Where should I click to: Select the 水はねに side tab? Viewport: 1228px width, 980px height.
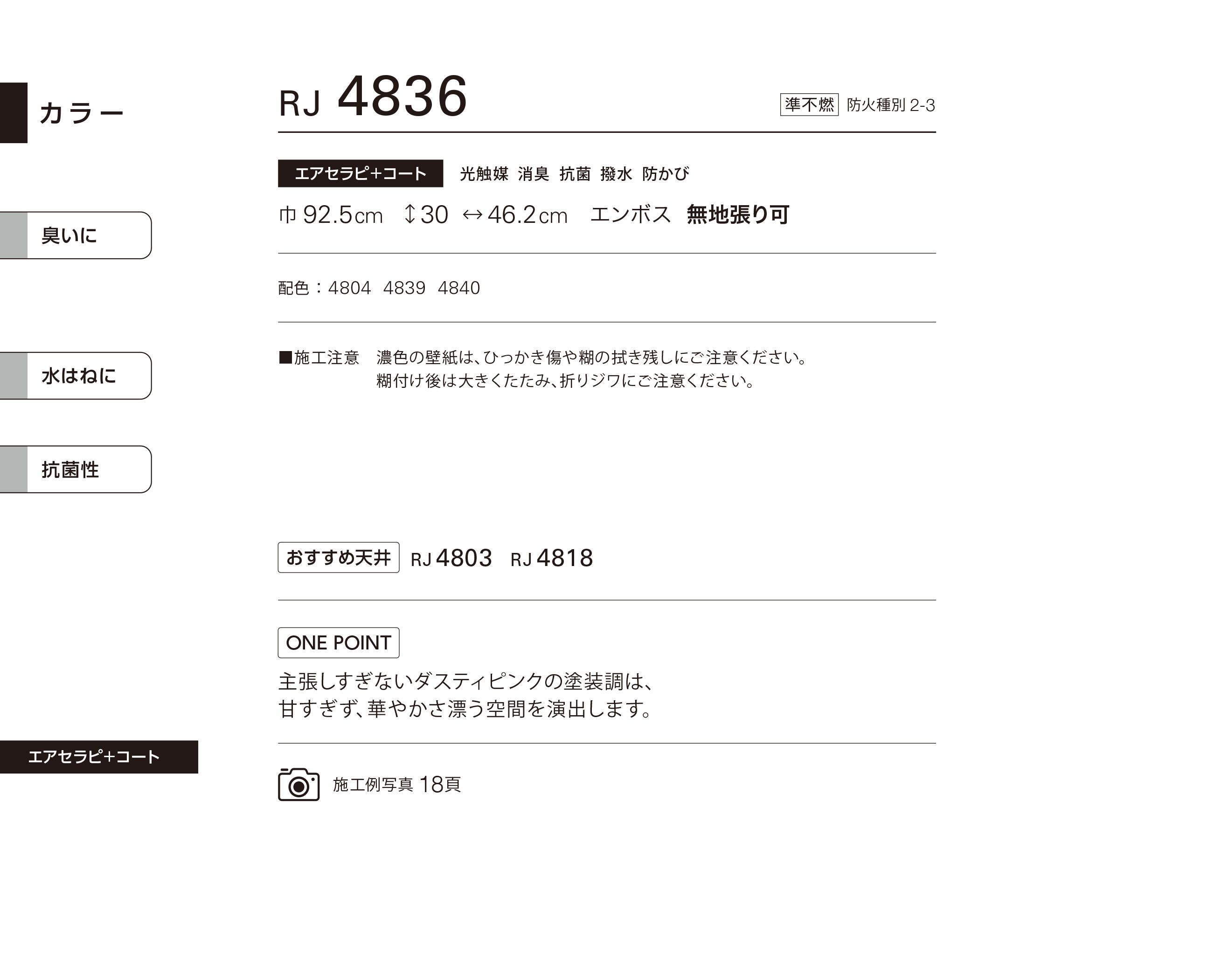[76, 376]
